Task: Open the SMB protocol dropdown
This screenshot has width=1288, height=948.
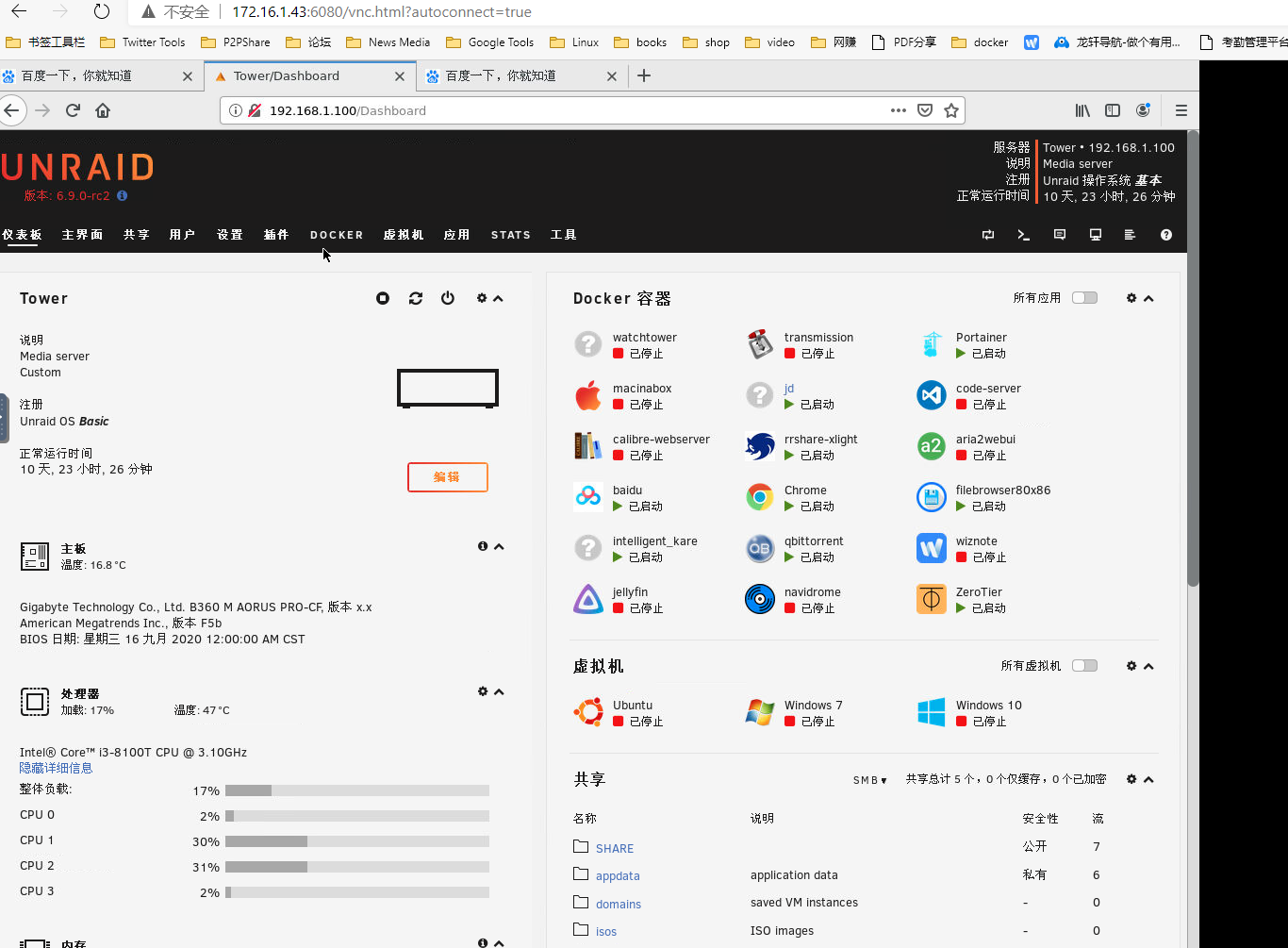Action: (870, 780)
